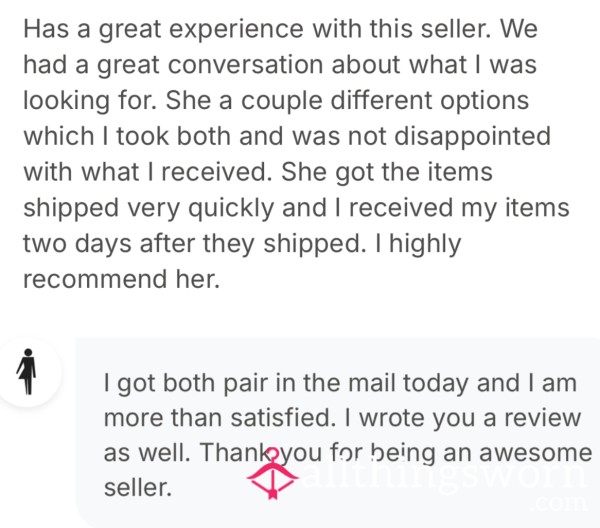Click the .com watermark text
The height and width of the screenshot is (528, 600).
560,504
